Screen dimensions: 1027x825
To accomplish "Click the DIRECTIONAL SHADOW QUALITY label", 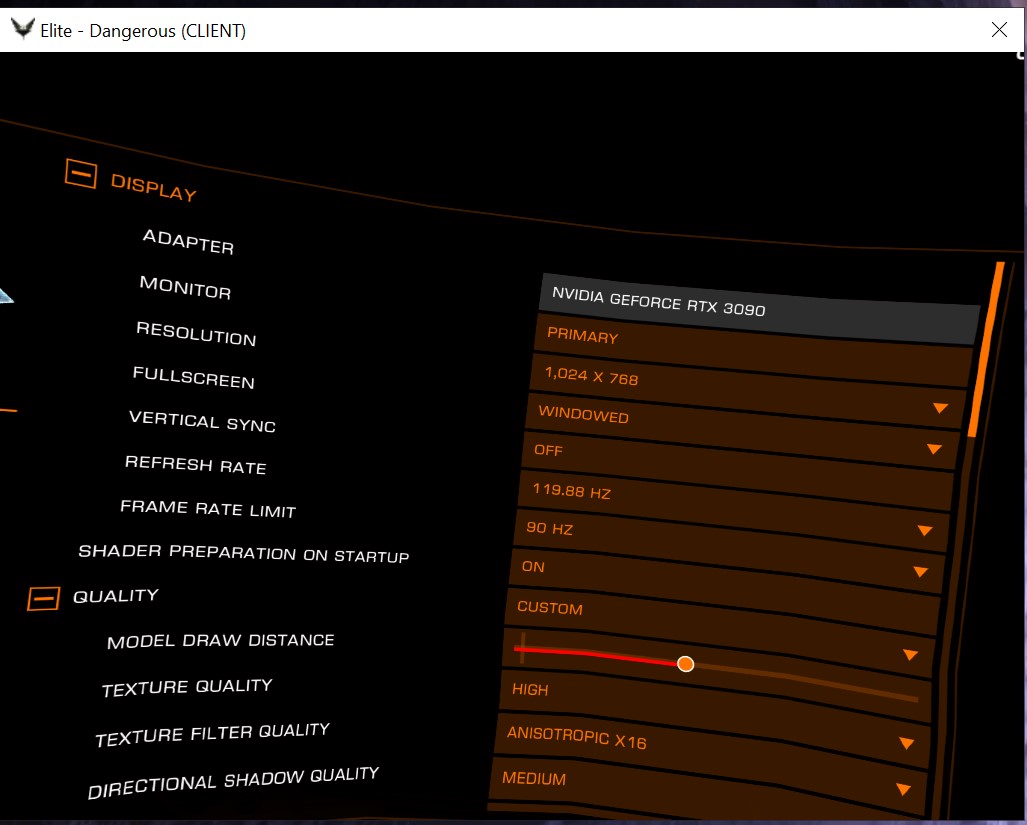I will 233,782.
